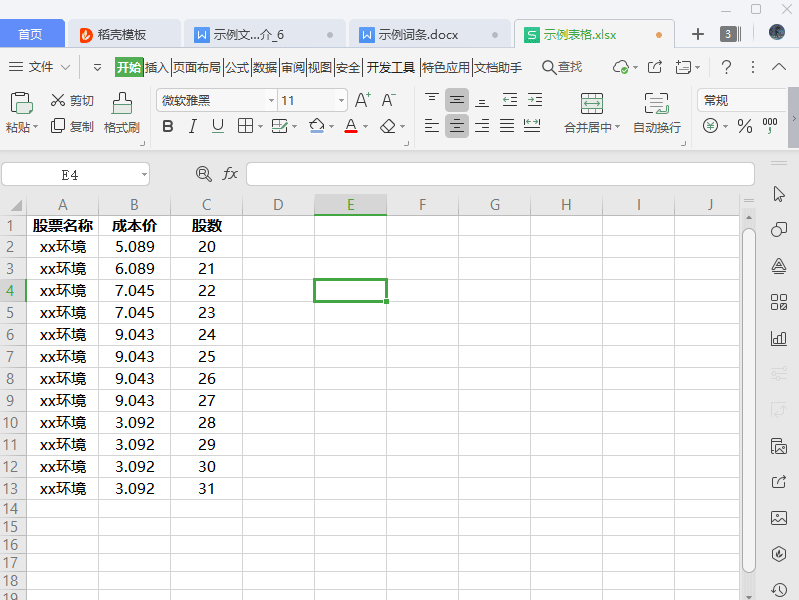Image resolution: width=799 pixels, height=600 pixels.
Task: Toggle italic formatting
Action: point(192,126)
